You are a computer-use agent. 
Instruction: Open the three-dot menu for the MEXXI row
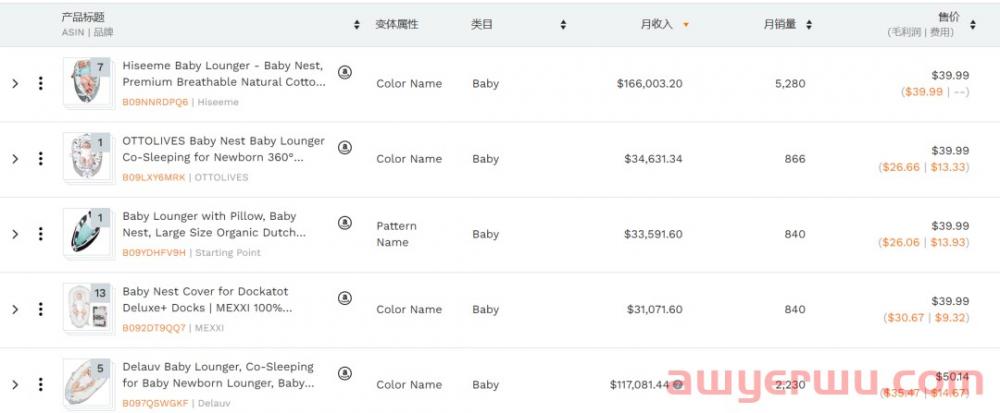click(x=40, y=309)
